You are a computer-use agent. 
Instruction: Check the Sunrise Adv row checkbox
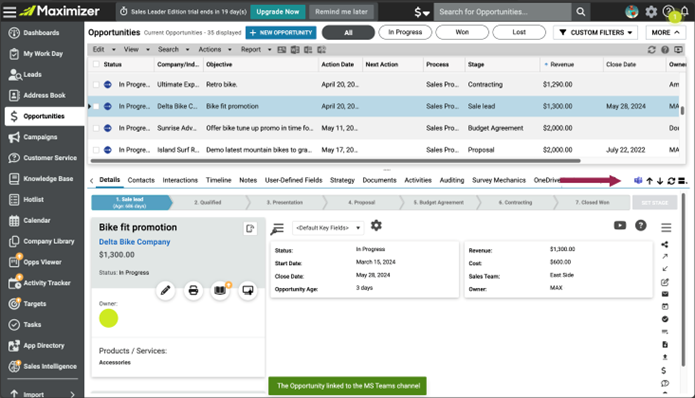[x=96, y=128]
